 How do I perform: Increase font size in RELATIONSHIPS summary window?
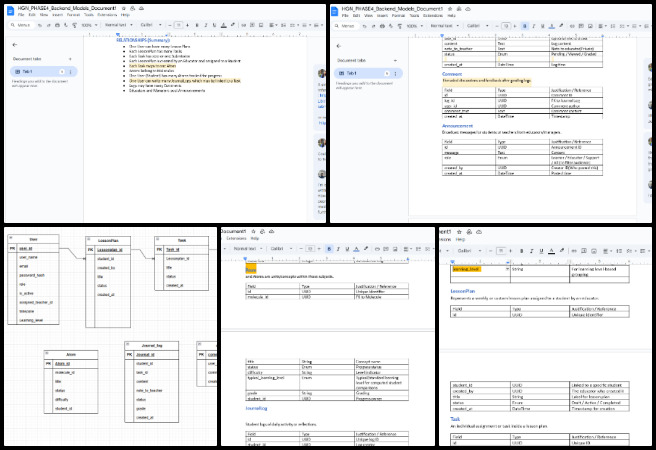coord(187,25)
